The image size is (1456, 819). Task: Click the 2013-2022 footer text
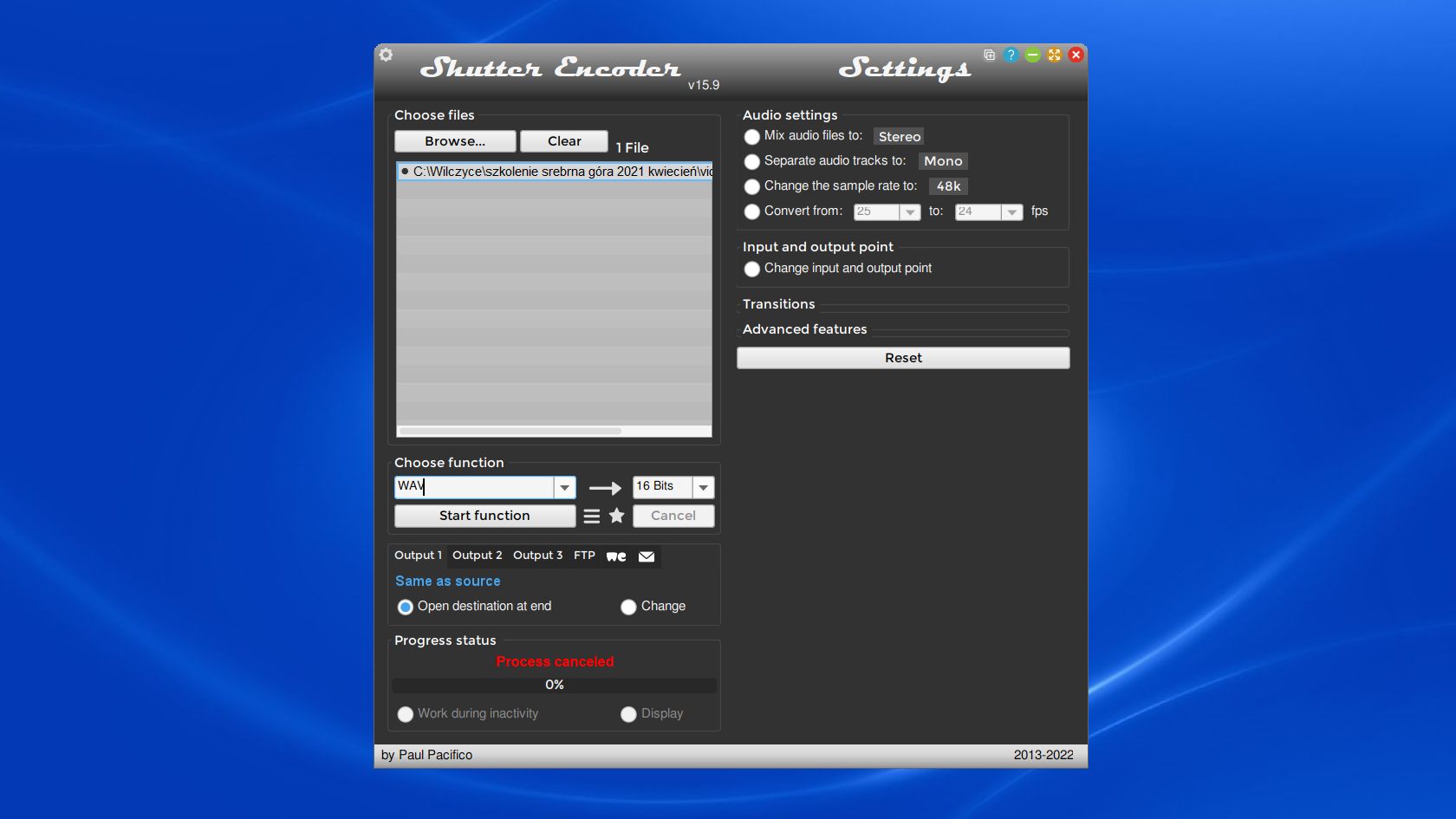(1043, 756)
